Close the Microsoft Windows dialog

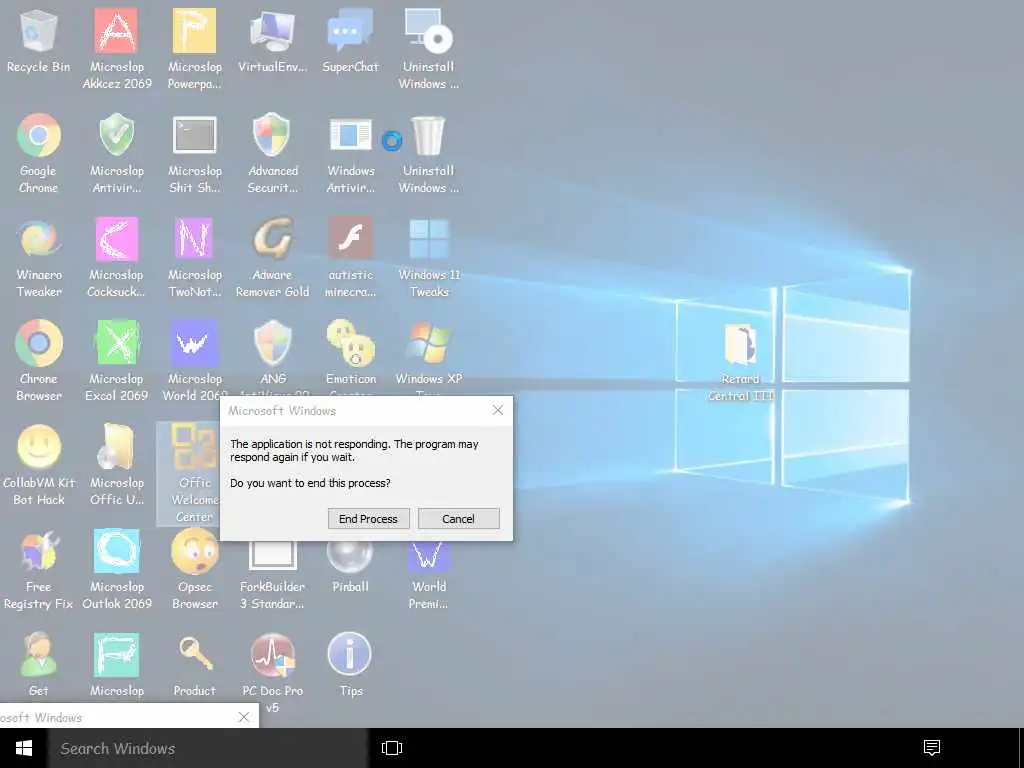tap(498, 410)
